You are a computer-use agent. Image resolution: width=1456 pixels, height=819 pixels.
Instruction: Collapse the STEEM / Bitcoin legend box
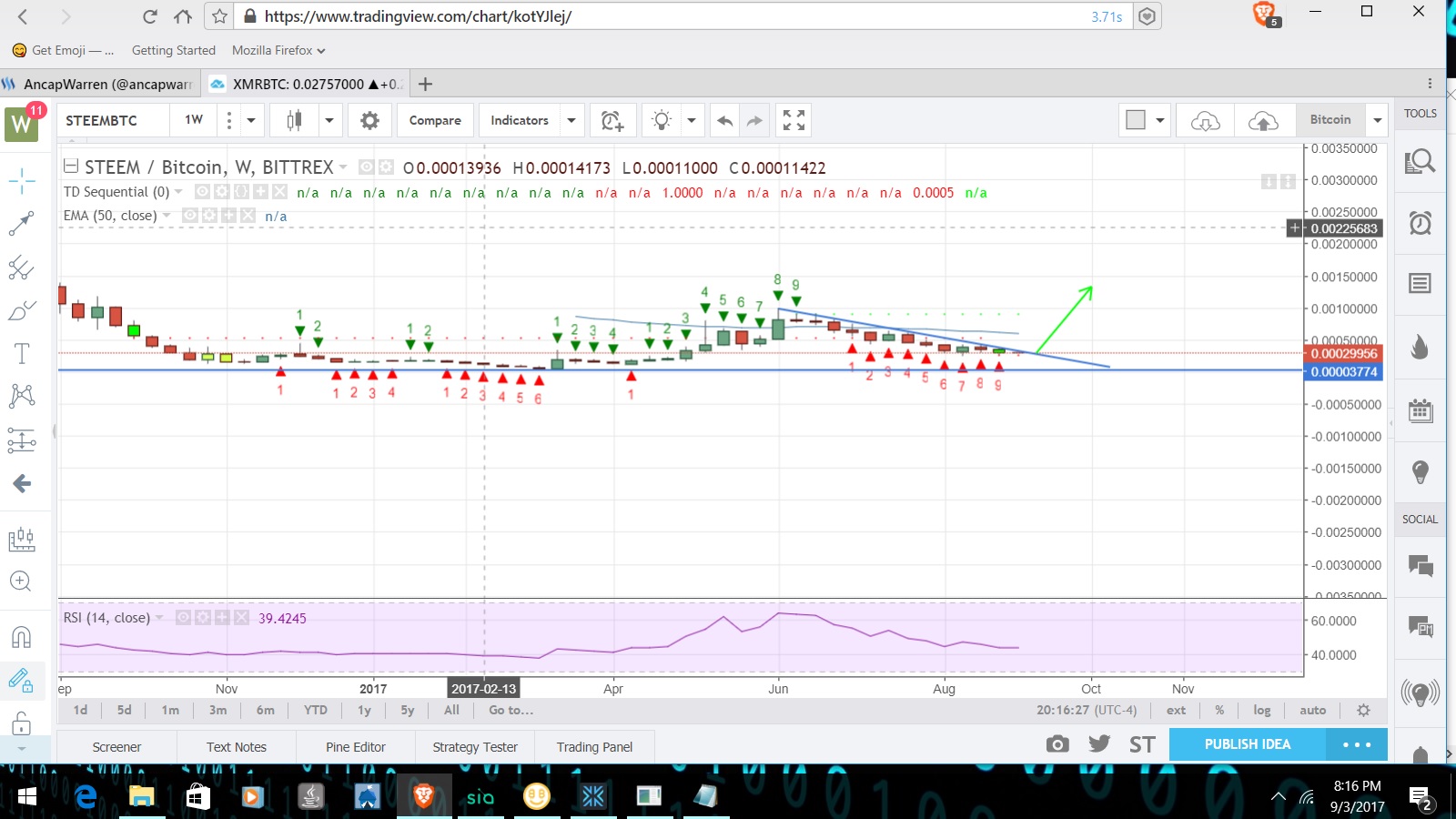point(70,167)
